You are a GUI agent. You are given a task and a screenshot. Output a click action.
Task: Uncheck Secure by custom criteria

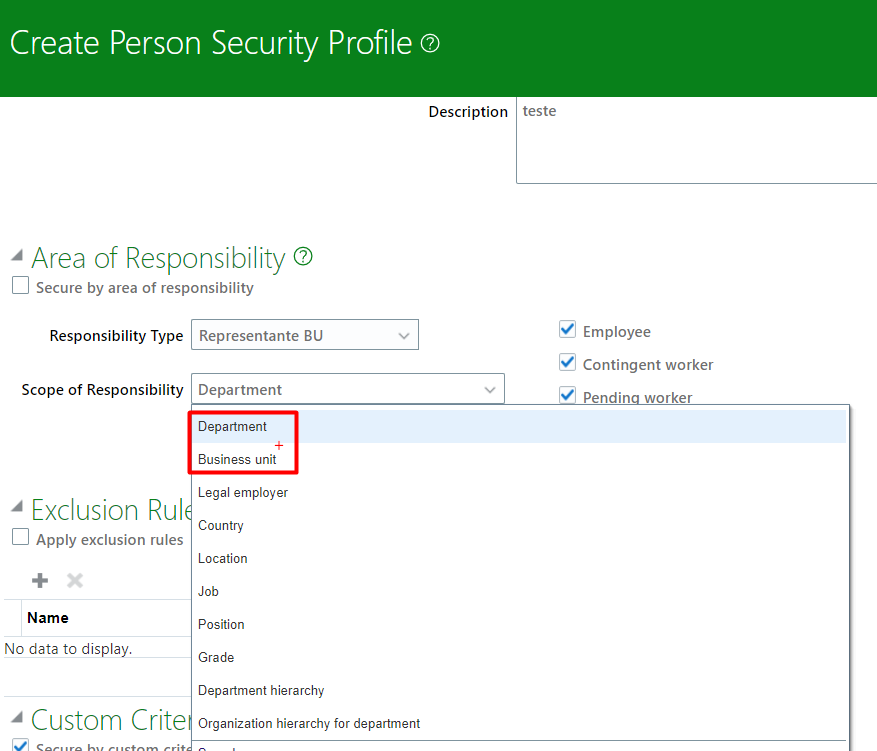[20, 745]
